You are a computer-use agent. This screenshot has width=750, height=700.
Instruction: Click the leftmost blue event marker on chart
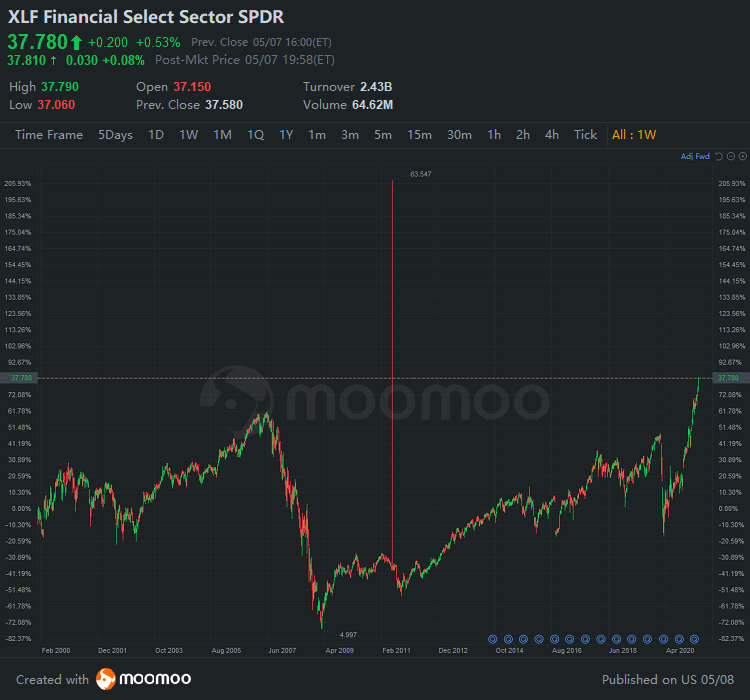(493, 639)
